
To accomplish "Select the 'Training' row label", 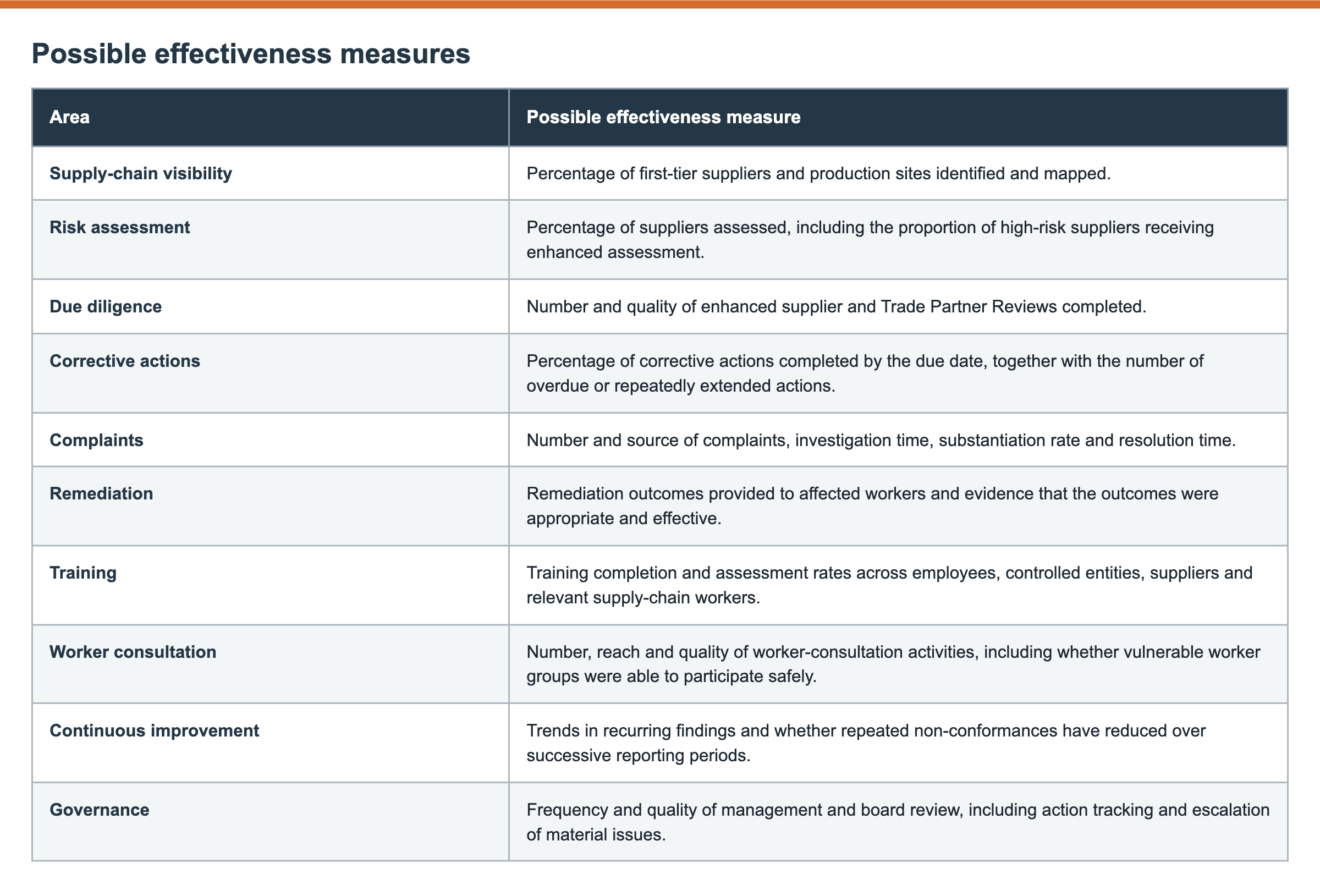I will [x=83, y=573].
